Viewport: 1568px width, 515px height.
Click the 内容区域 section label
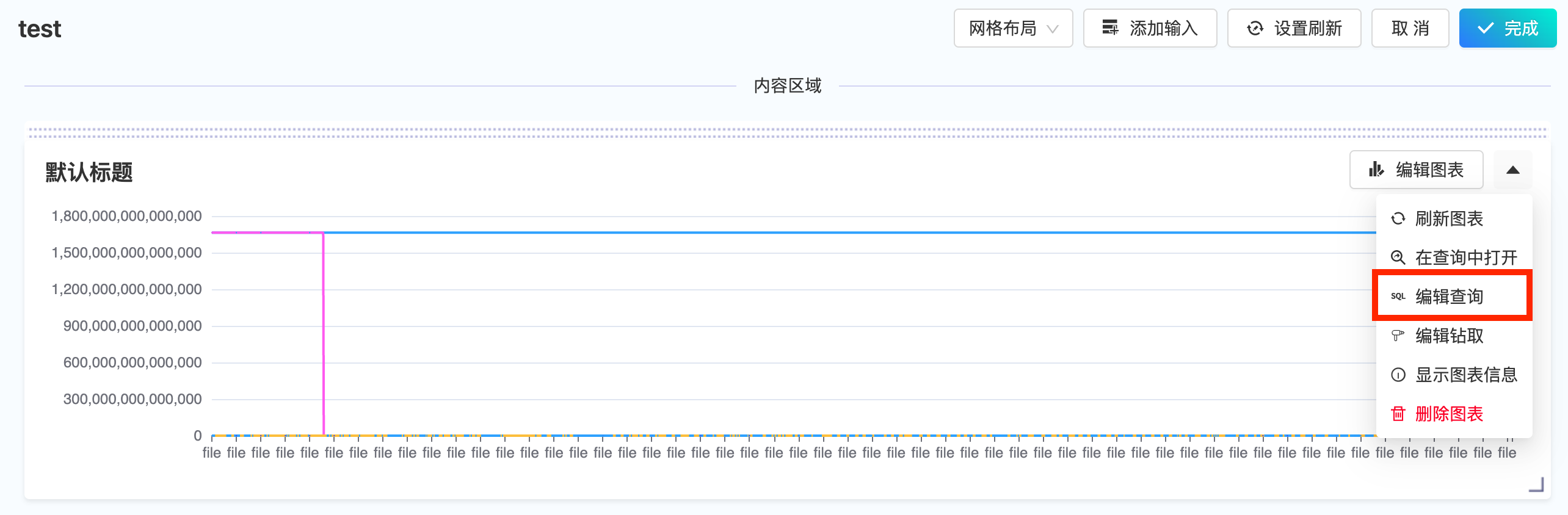point(788,85)
